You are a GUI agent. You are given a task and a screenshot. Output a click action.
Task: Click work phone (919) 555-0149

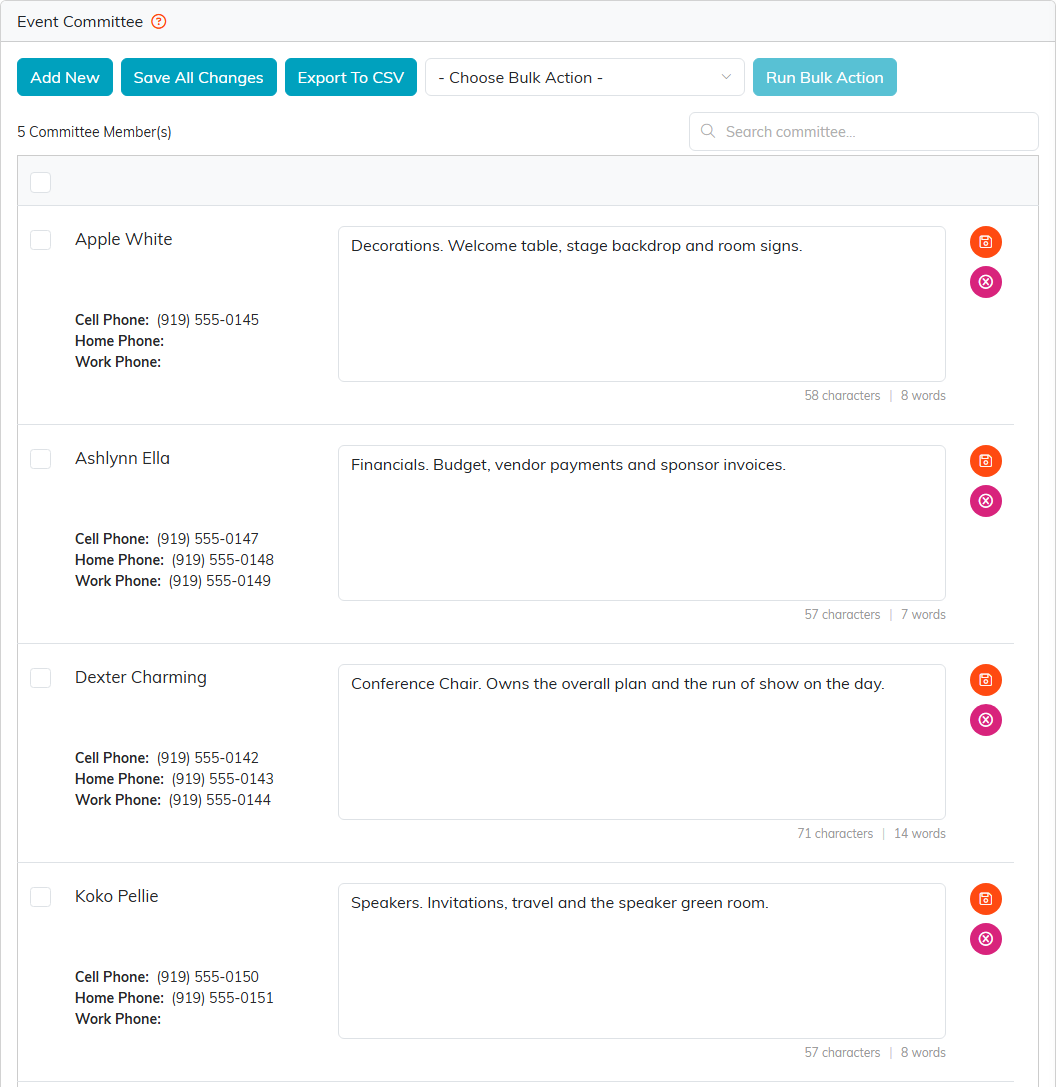point(220,580)
